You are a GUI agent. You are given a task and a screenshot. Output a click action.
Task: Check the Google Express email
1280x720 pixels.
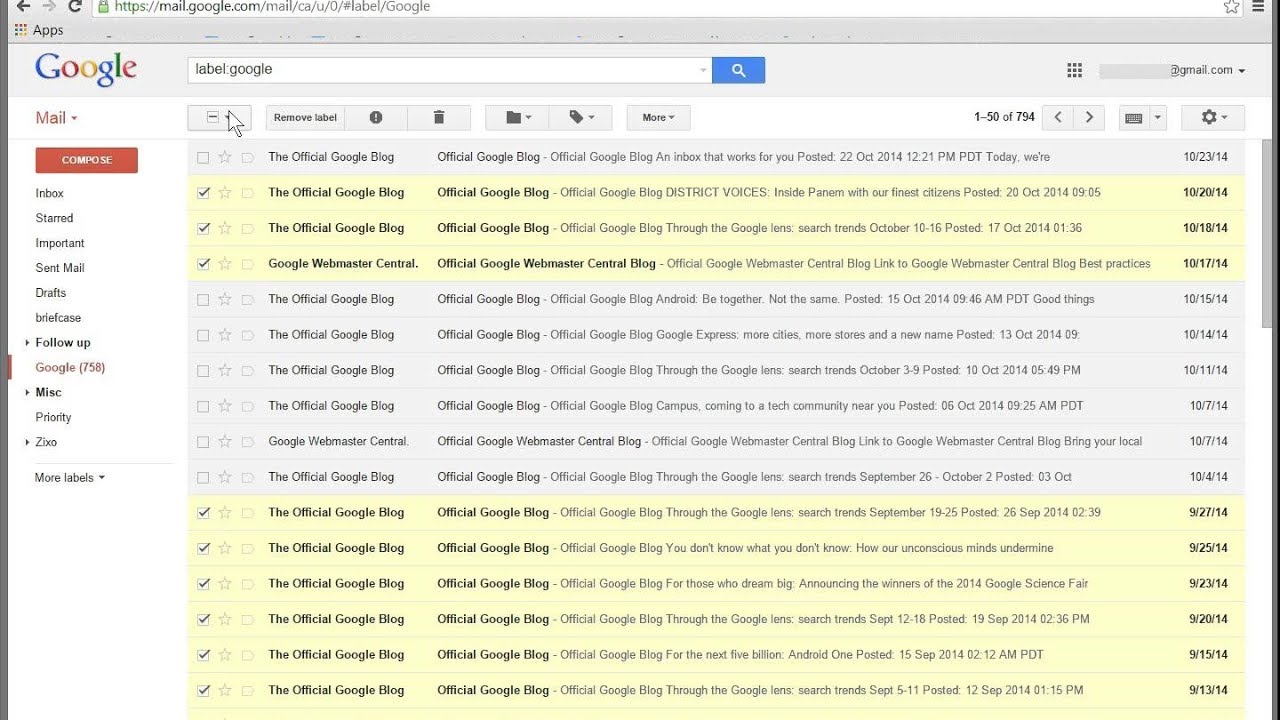(x=203, y=335)
